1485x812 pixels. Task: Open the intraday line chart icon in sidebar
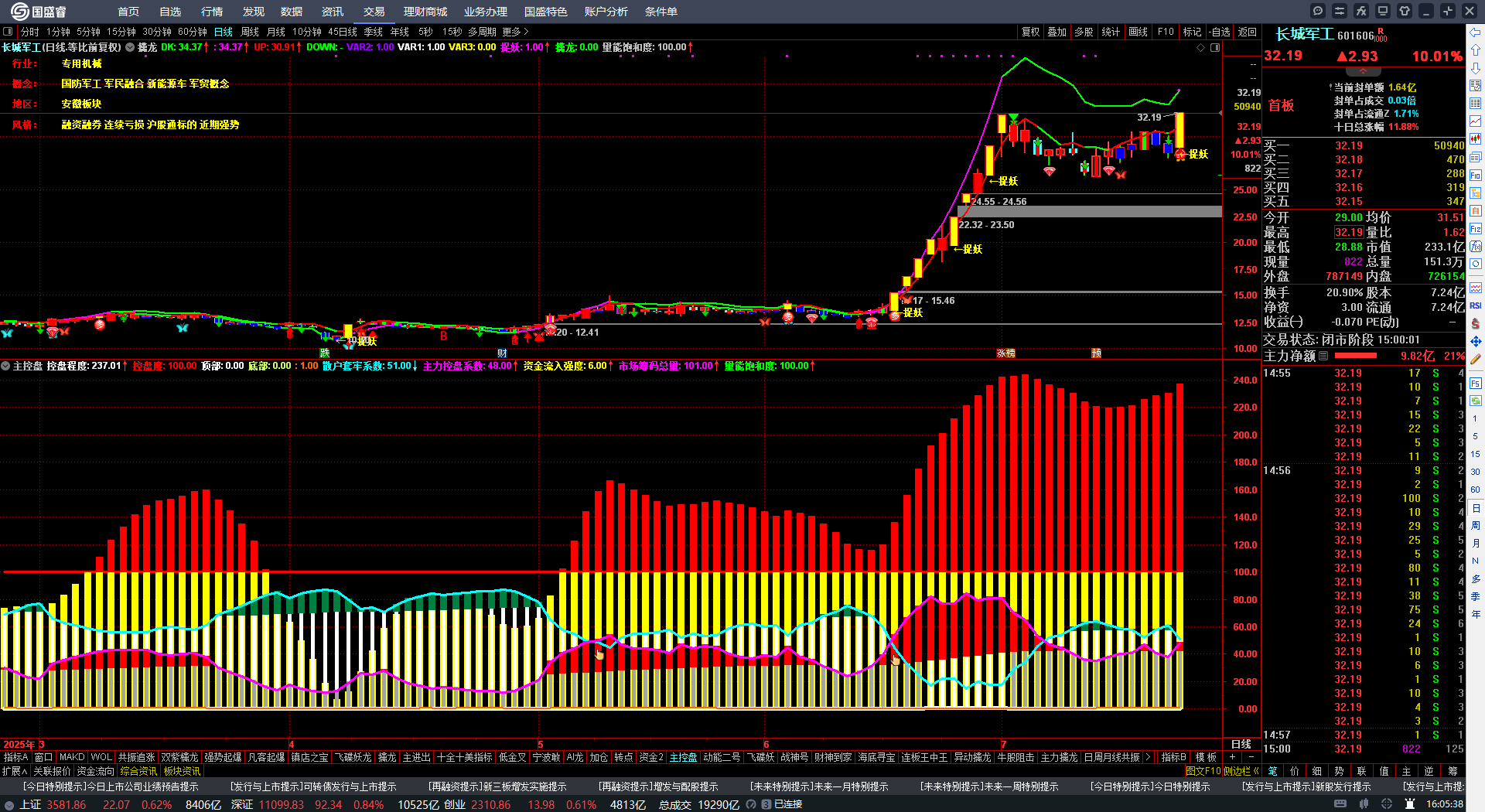click(1476, 121)
